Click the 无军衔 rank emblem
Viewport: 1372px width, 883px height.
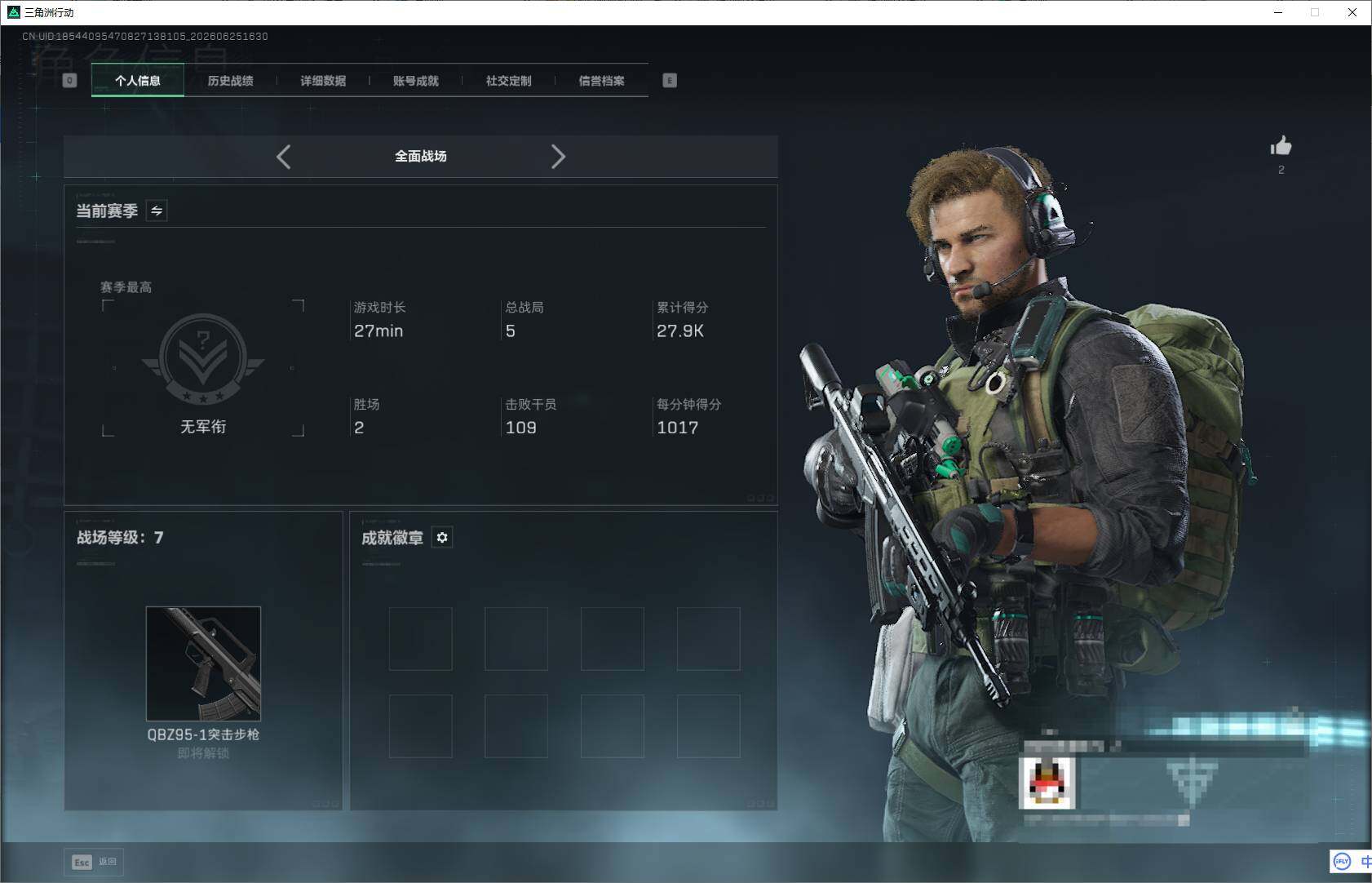(203, 359)
